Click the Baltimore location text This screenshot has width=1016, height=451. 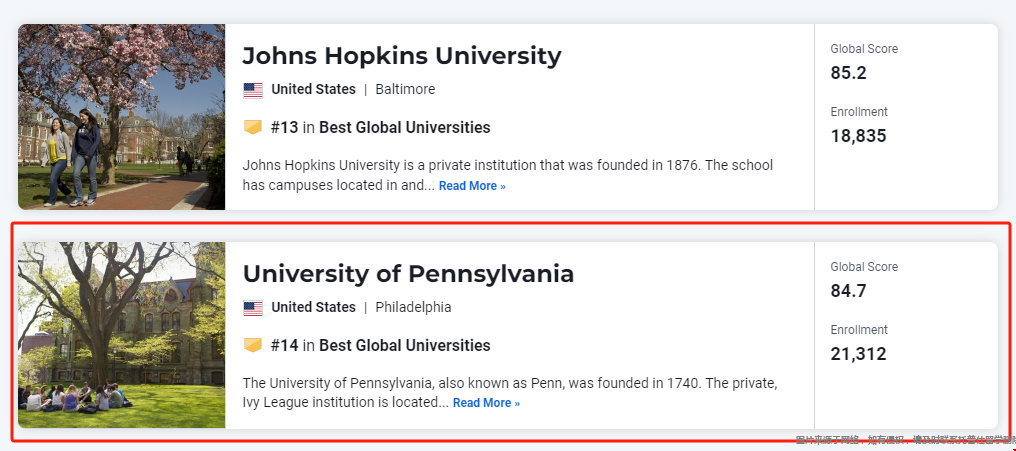pos(405,89)
